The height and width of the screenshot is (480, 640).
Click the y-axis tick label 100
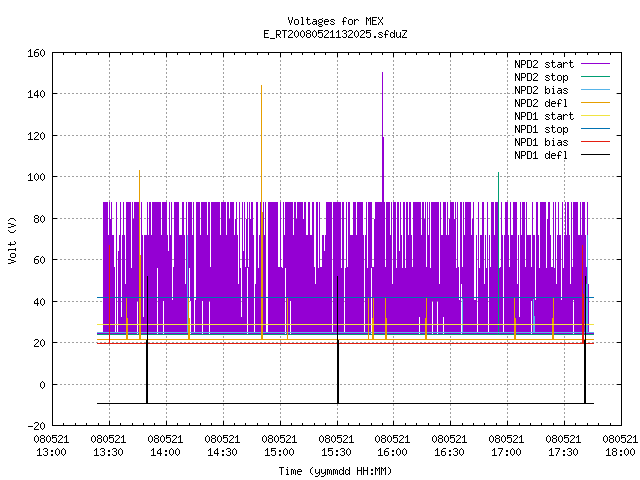[x=36, y=177]
